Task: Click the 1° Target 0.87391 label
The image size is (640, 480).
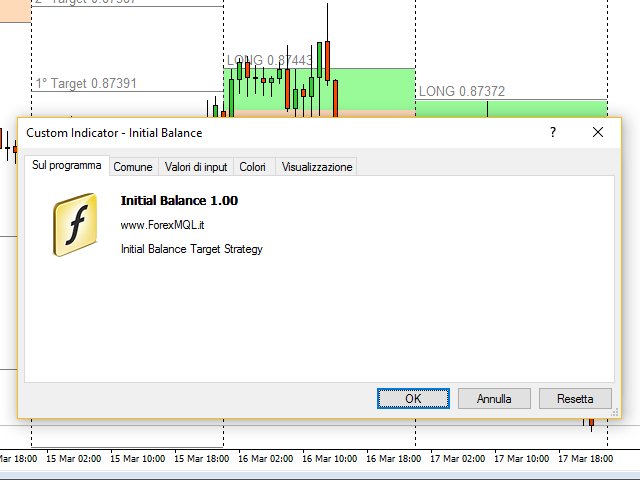Action: tap(86, 83)
